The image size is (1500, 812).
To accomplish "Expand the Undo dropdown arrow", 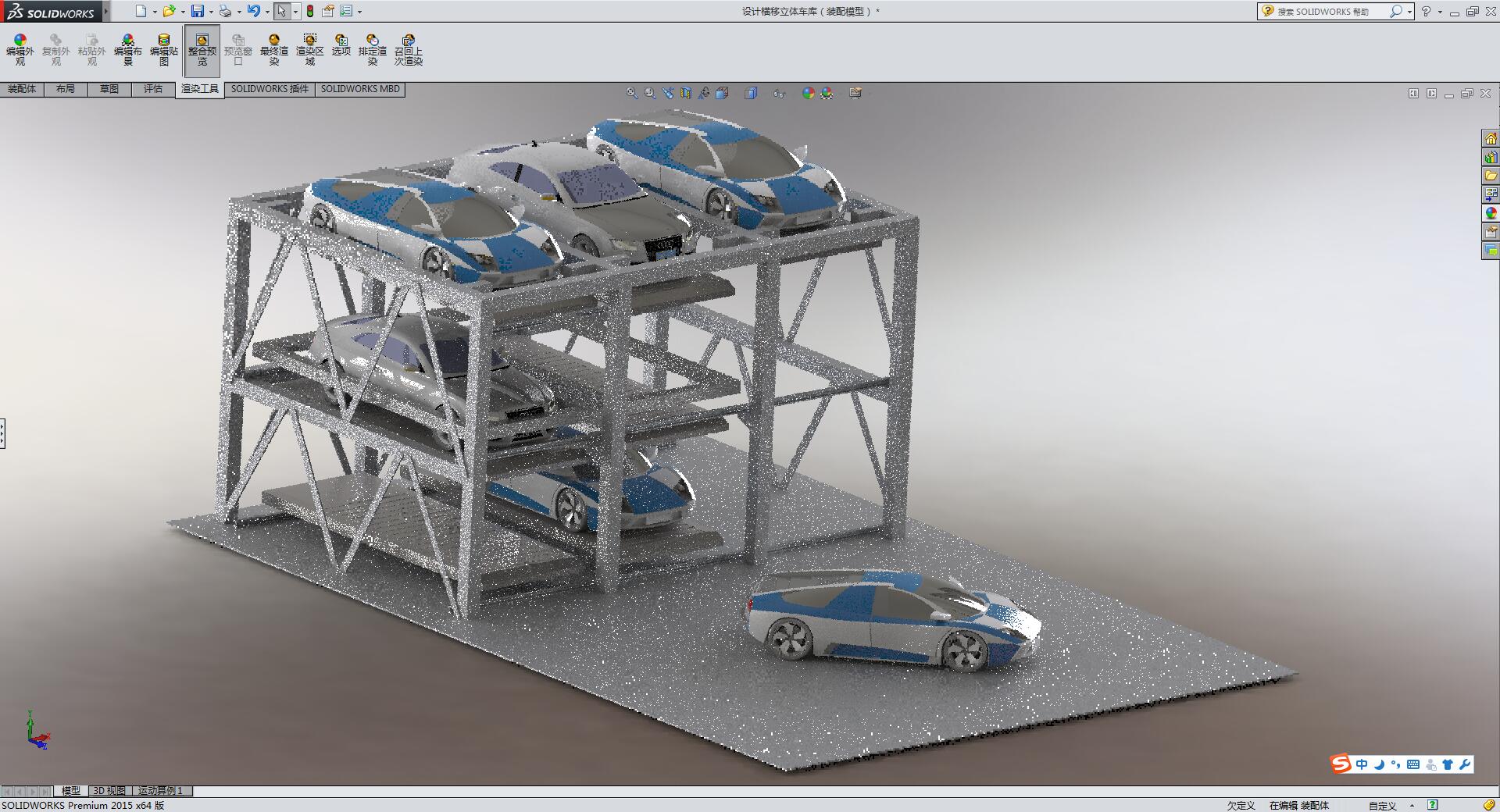I will point(267,12).
